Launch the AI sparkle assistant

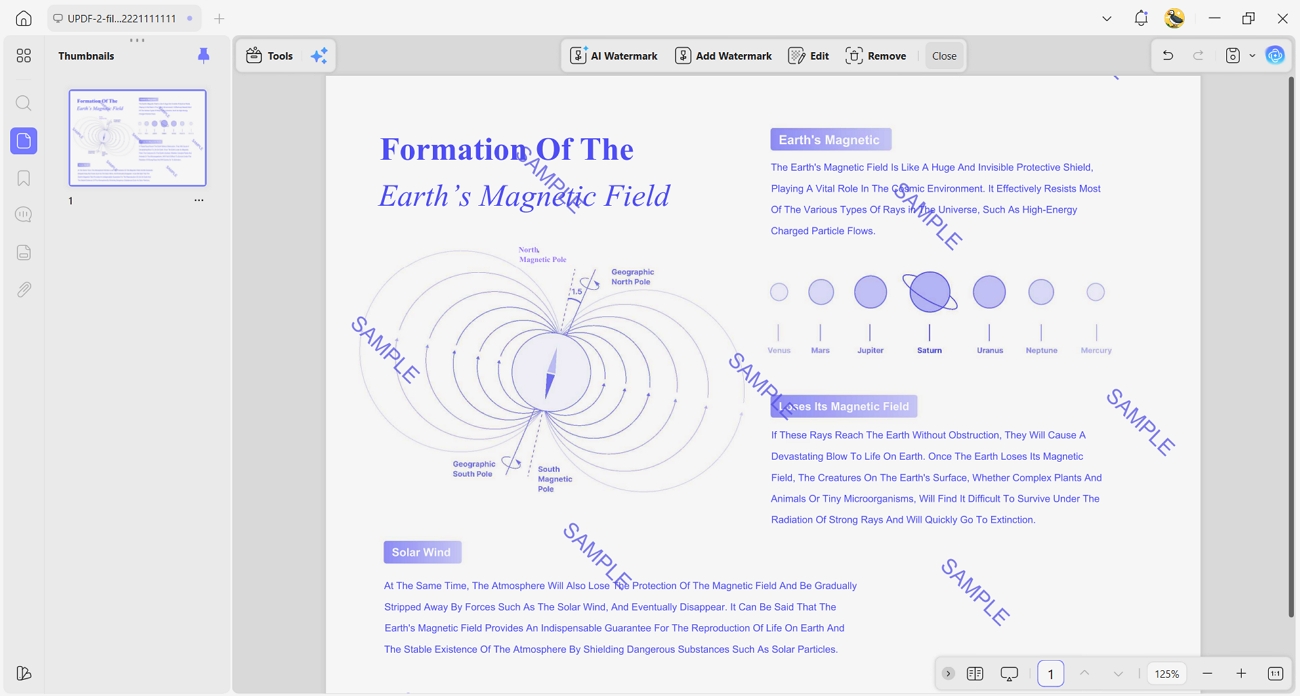[x=319, y=56]
